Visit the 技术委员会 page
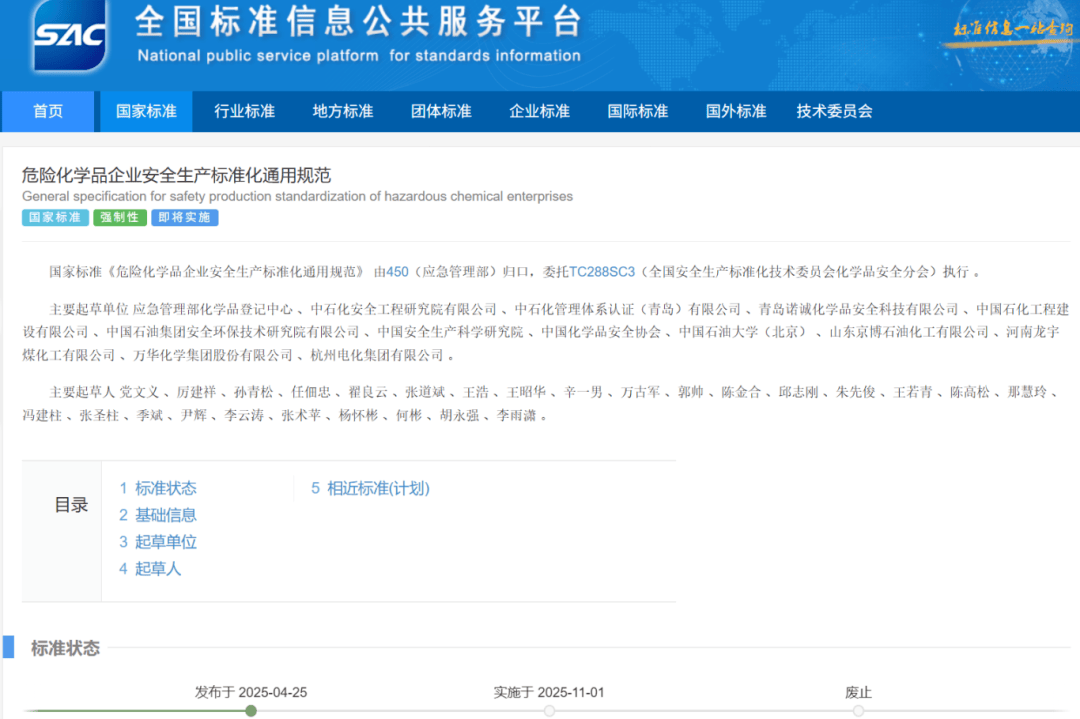The image size is (1080, 719). (834, 111)
